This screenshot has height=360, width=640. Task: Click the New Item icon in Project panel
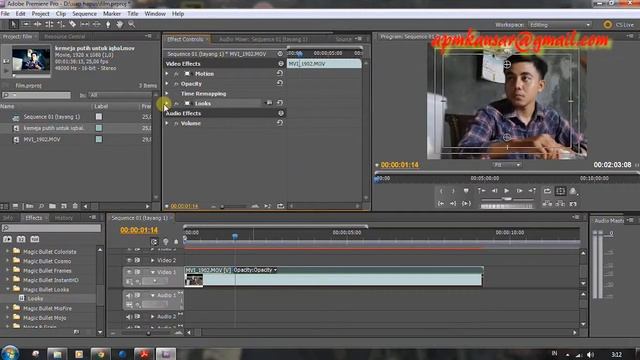[64, 206]
